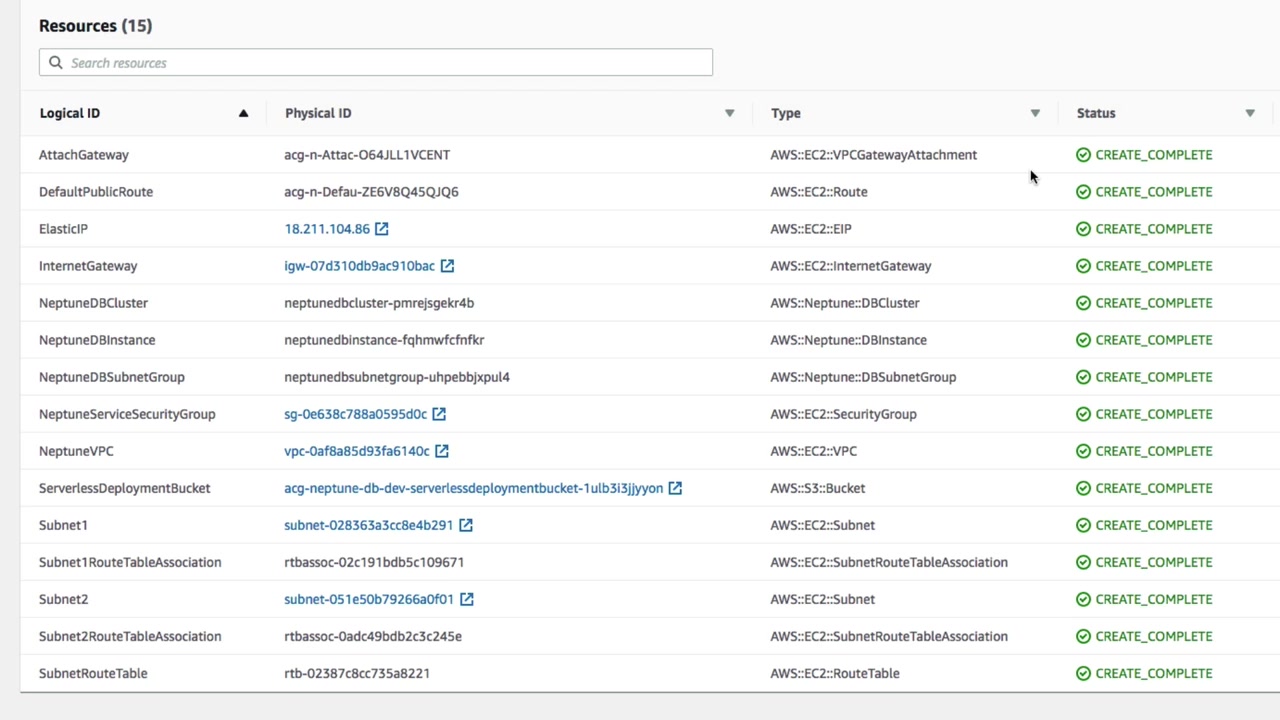Image resolution: width=1280 pixels, height=720 pixels.
Task: Sort by Logical ID using ascending arrow
Action: click(x=243, y=113)
